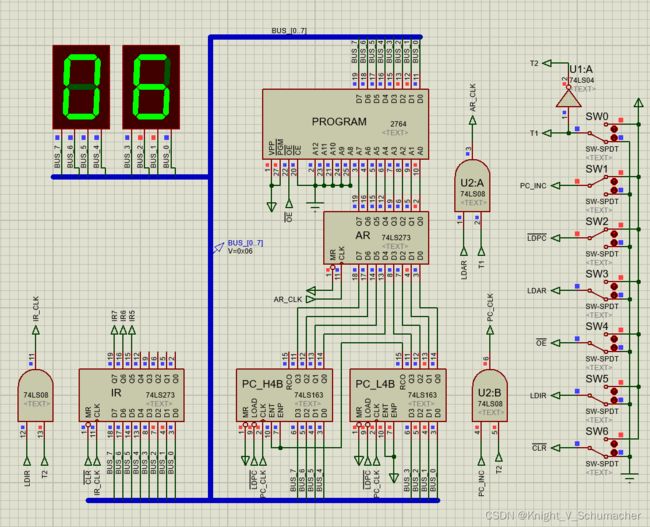Click the BUS_[0..7] label on the top bus
The height and width of the screenshot is (527, 650).
289,31
